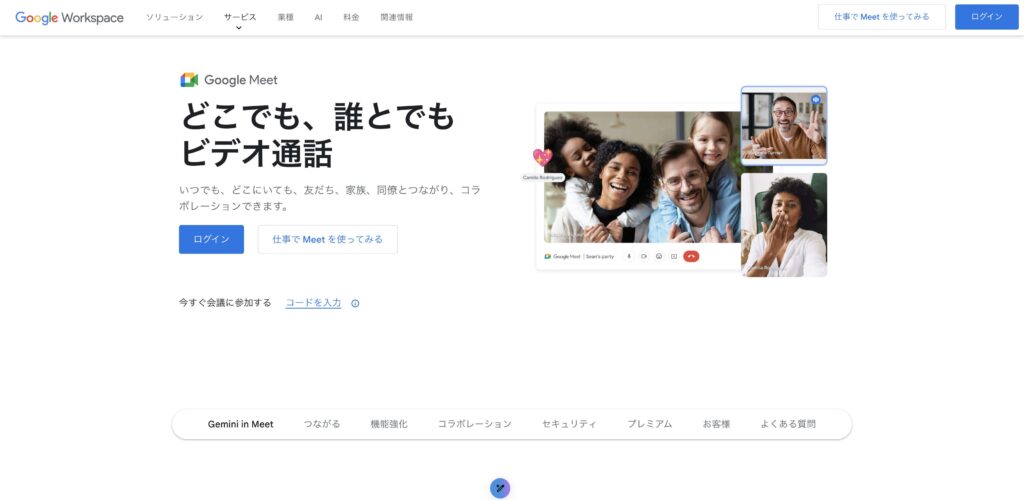Screen dimensions: 1024x500
Task: Go to the よくある質問 tab
Action: pyautogui.click(x=787, y=424)
